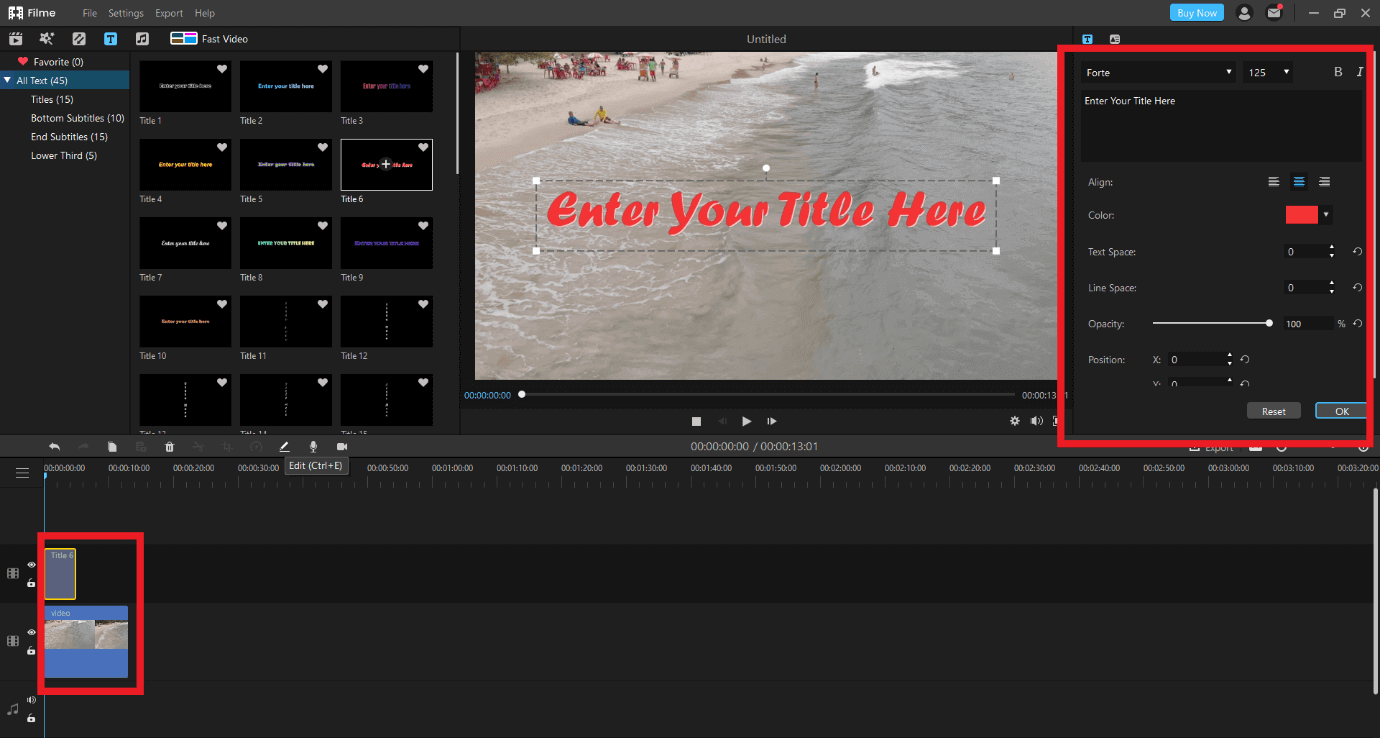Click the preview volume speaker icon
Image resolution: width=1380 pixels, height=738 pixels.
point(1037,421)
